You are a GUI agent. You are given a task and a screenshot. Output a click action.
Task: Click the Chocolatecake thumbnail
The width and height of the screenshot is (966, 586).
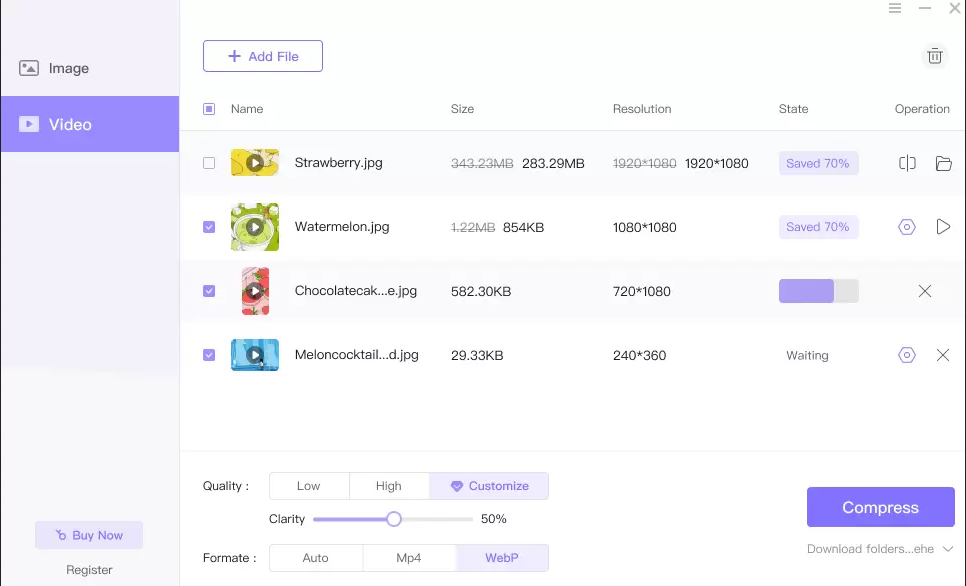click(x=255, y=291)
